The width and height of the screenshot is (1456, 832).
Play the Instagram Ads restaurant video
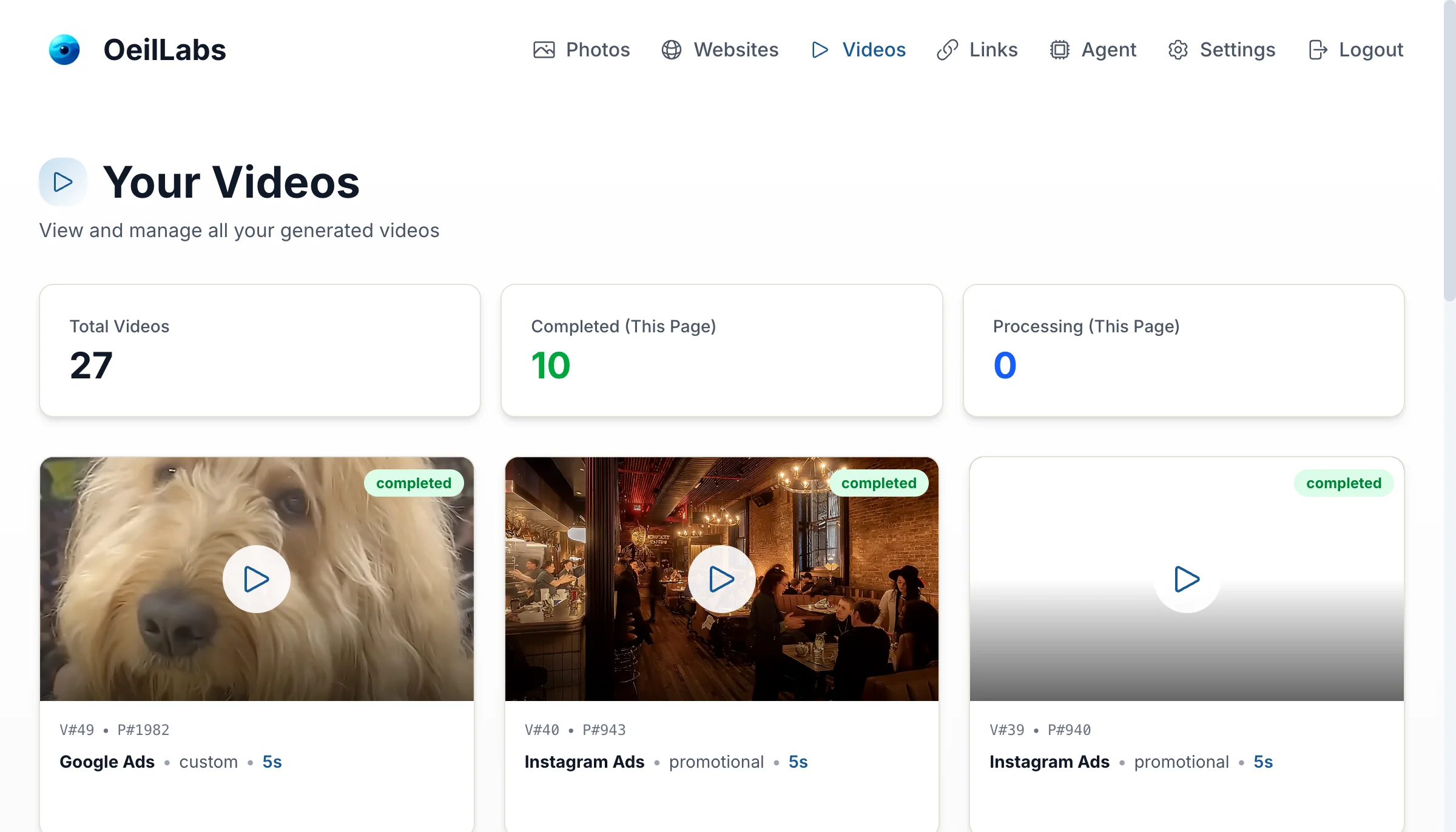721,579
